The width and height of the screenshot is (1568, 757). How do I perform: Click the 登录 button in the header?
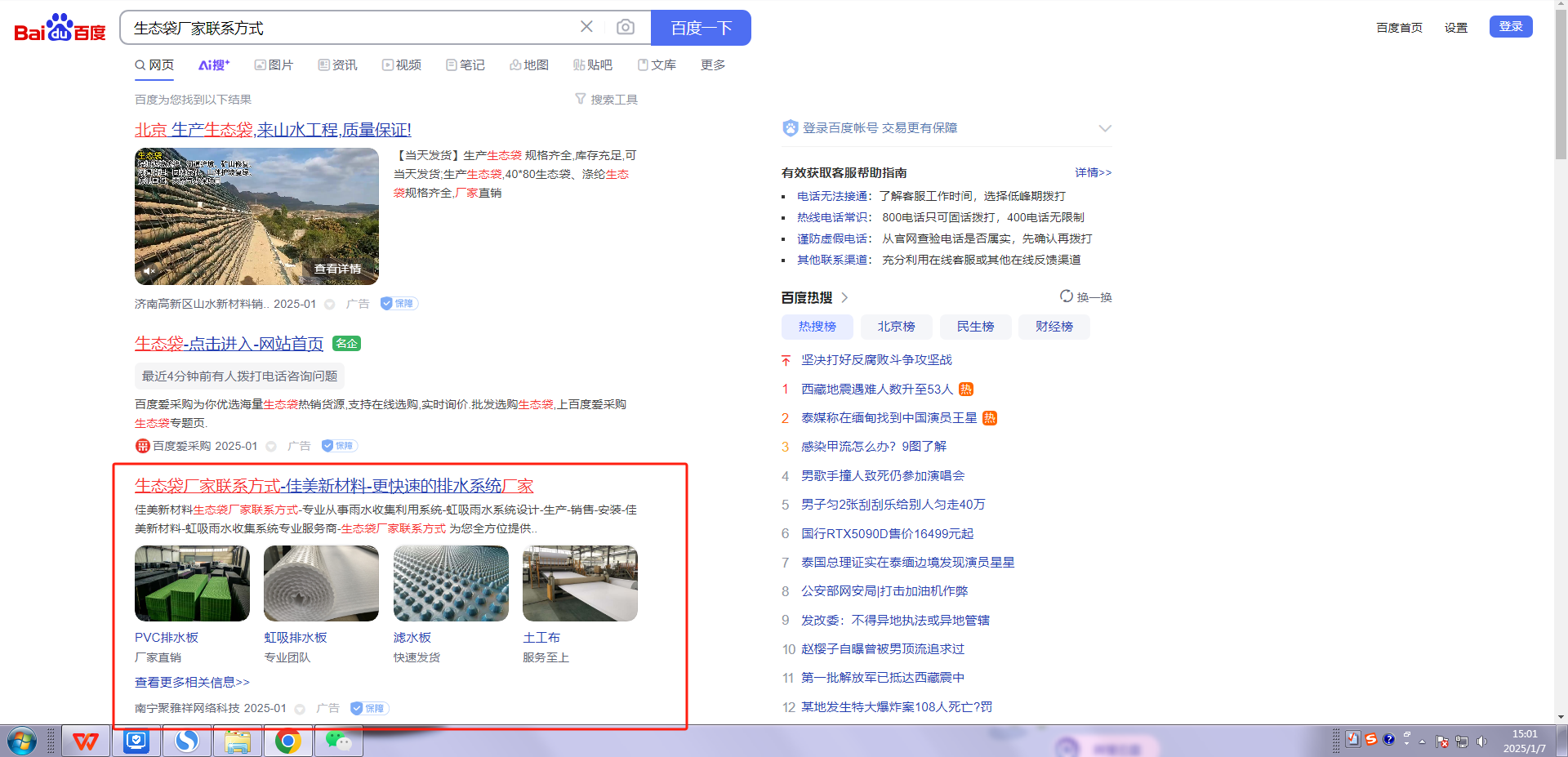point(1510,27)
